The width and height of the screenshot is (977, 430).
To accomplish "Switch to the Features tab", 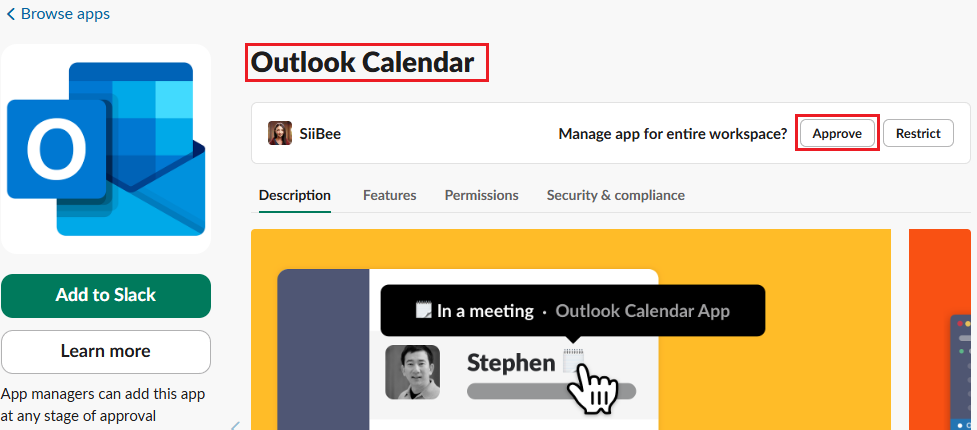I will pos(389,196).
